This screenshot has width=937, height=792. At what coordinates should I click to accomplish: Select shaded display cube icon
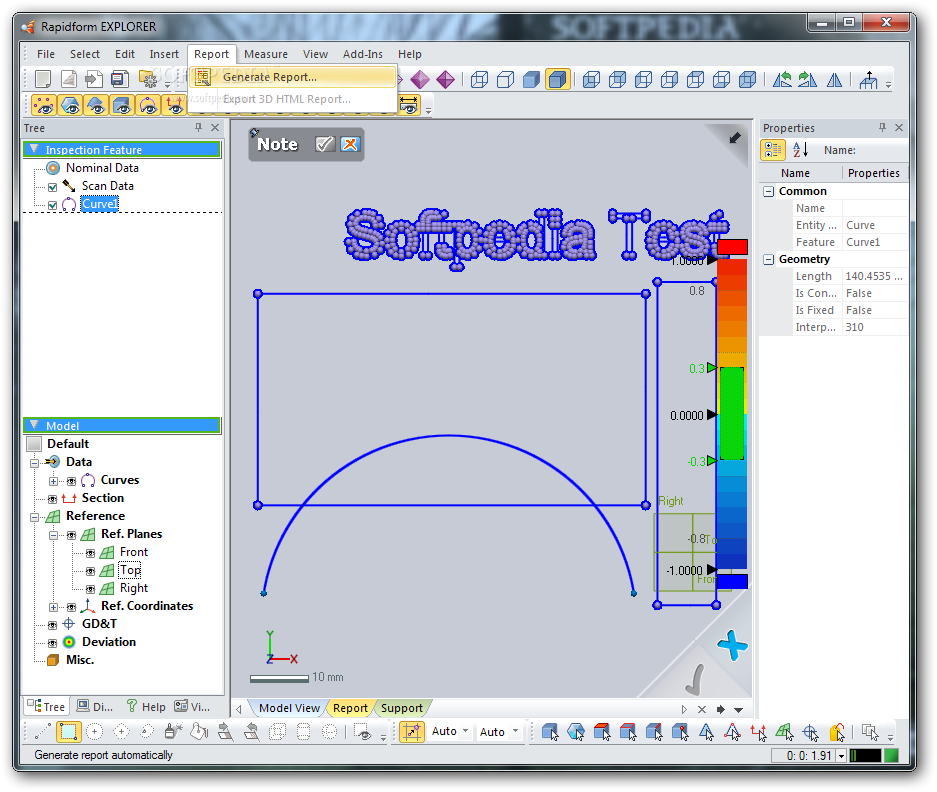pyautogui.click(x=531, y=79)
